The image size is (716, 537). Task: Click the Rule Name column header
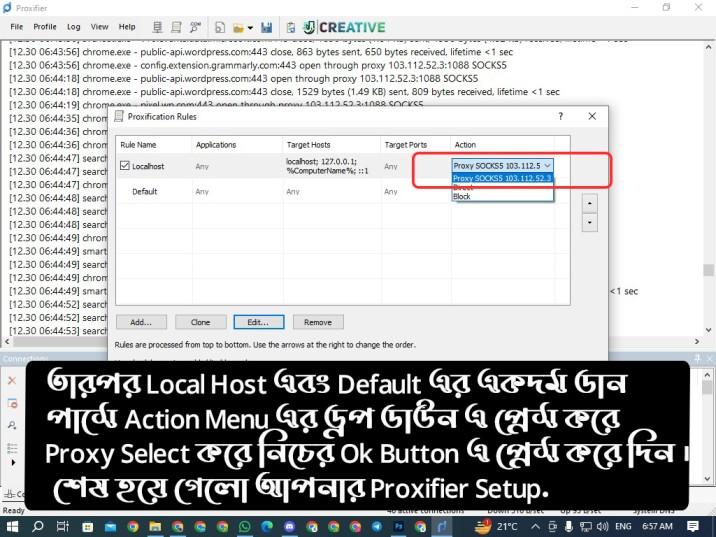pyautogui.click(x=154, y=145)
